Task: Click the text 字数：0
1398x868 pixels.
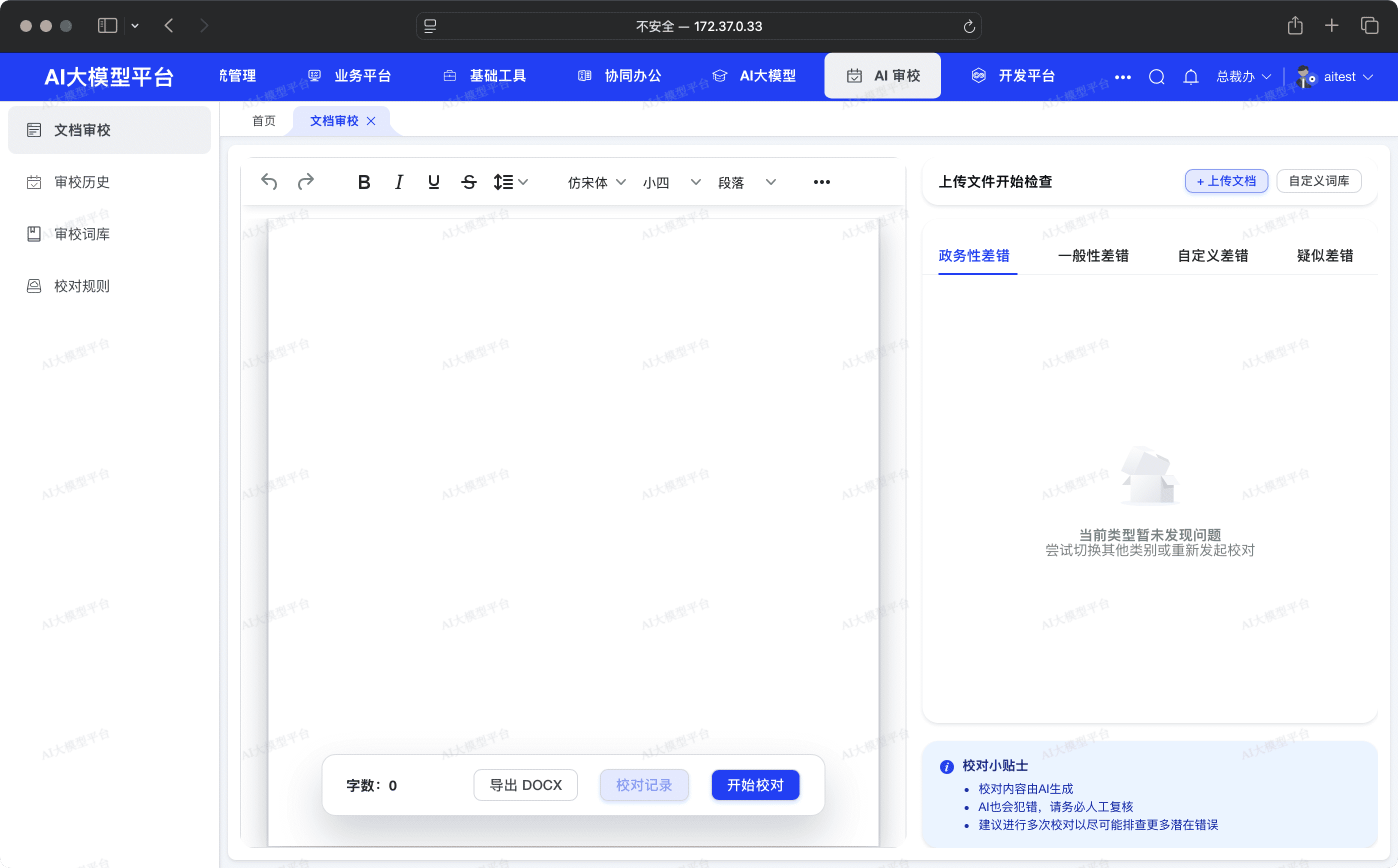Action: pyautogui.click(x=371, y=785)
